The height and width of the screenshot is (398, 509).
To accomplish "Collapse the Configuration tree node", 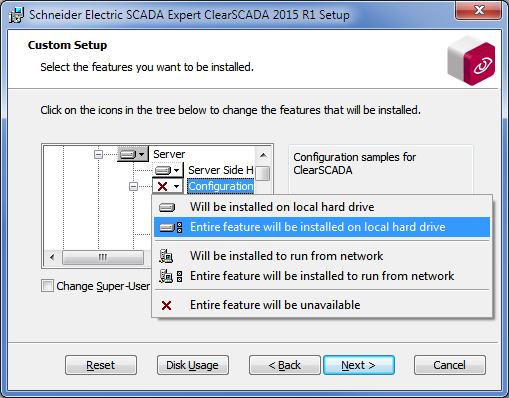I will click(x=133, y=186).
